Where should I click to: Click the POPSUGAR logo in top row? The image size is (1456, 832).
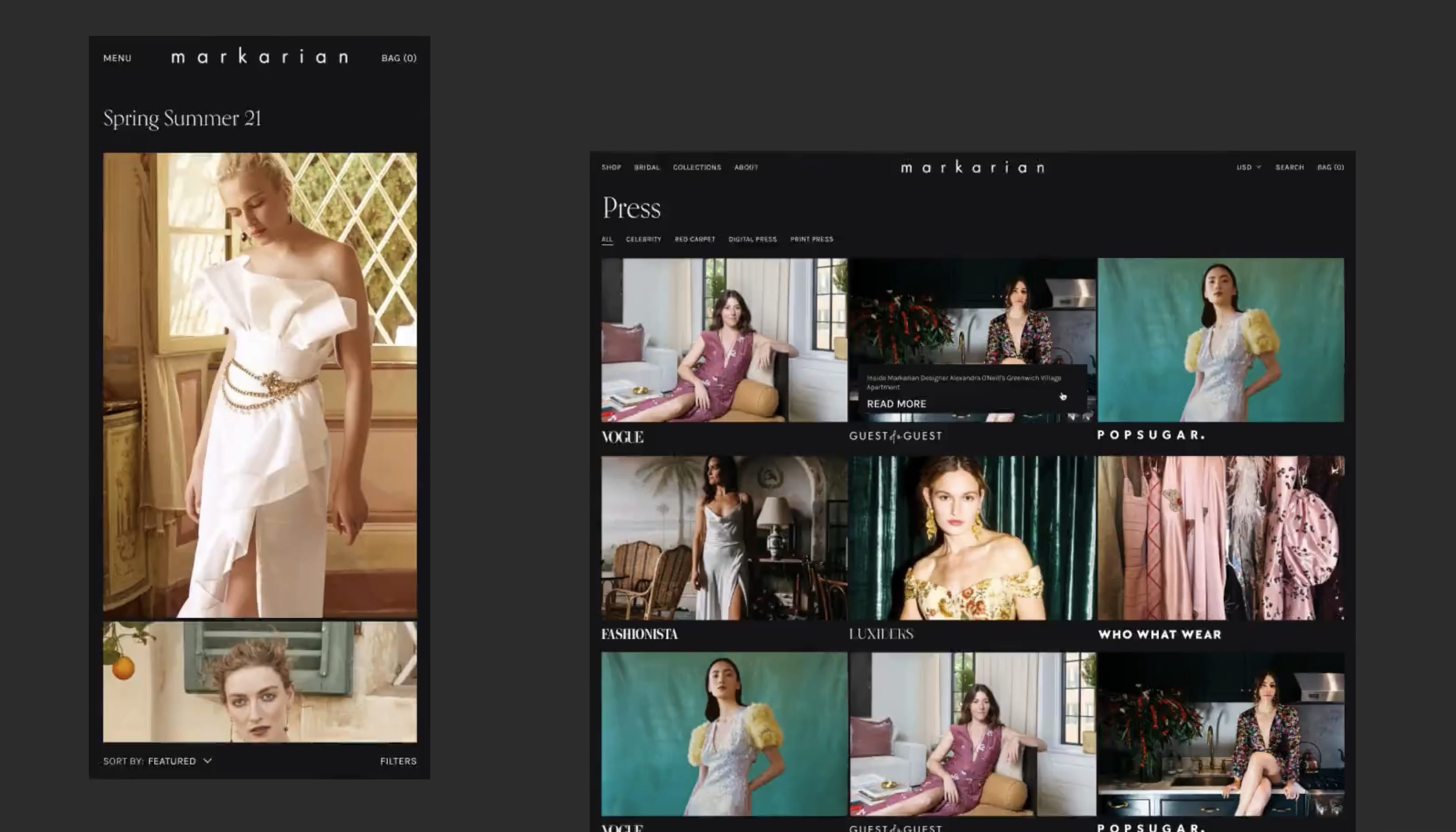1150,435
